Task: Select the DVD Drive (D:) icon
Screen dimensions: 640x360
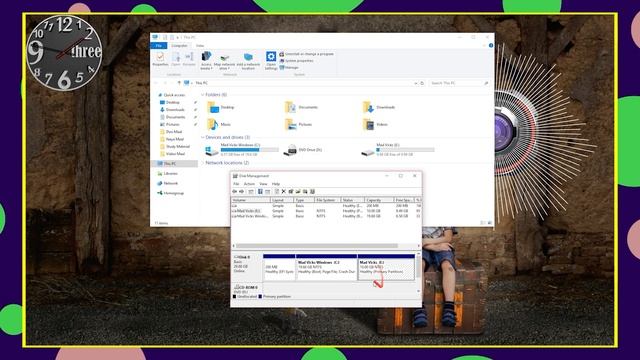Action: pos(290,150)
